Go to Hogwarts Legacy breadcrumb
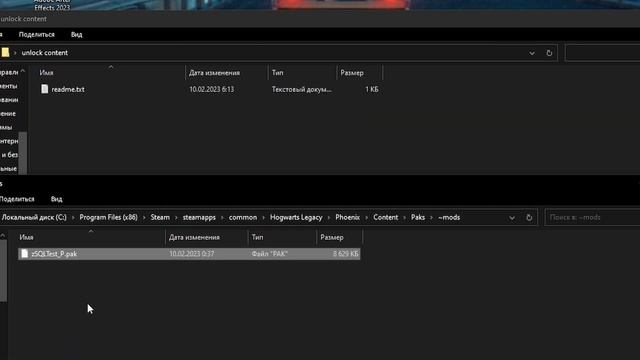640x360 pixels. (296, 218)
